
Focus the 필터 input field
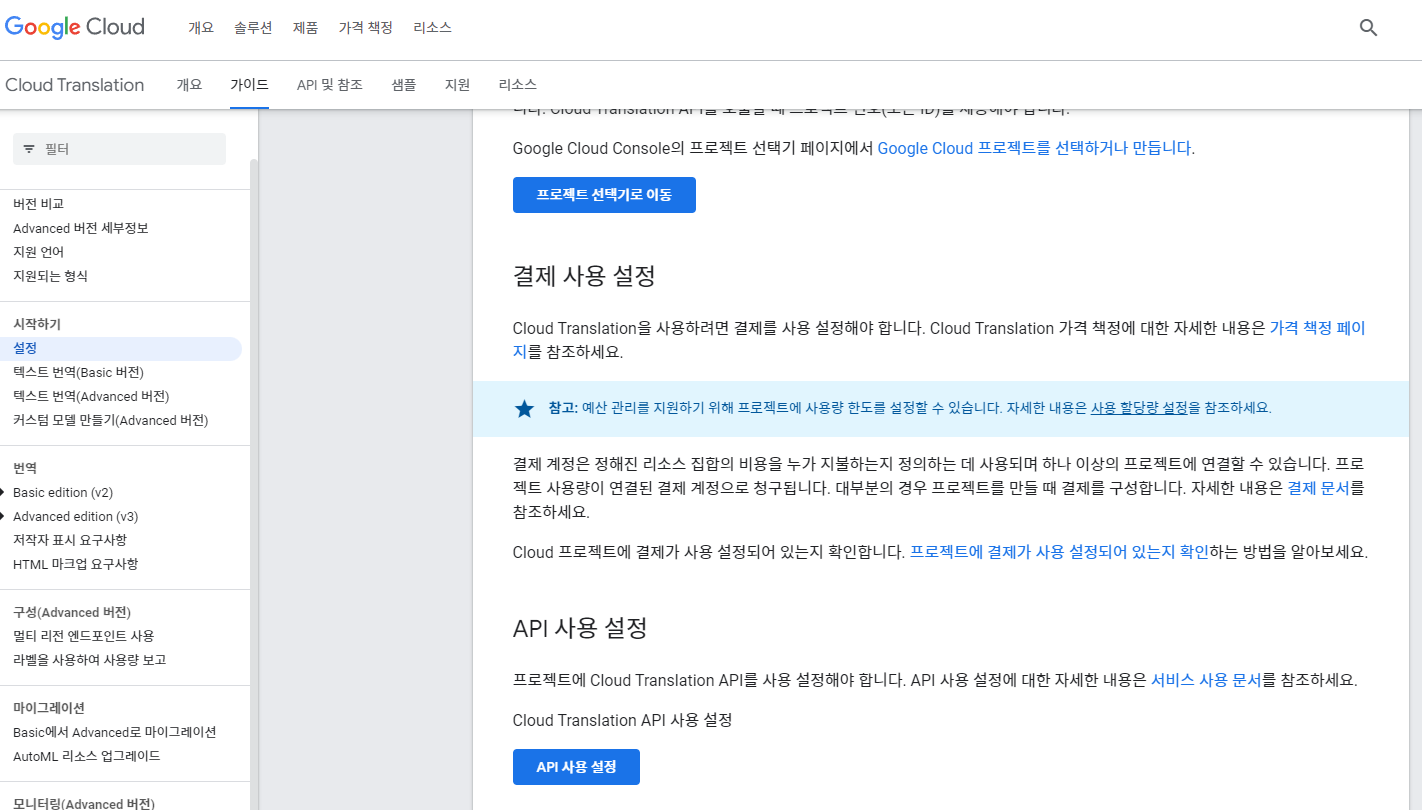[x=119, y=149]
